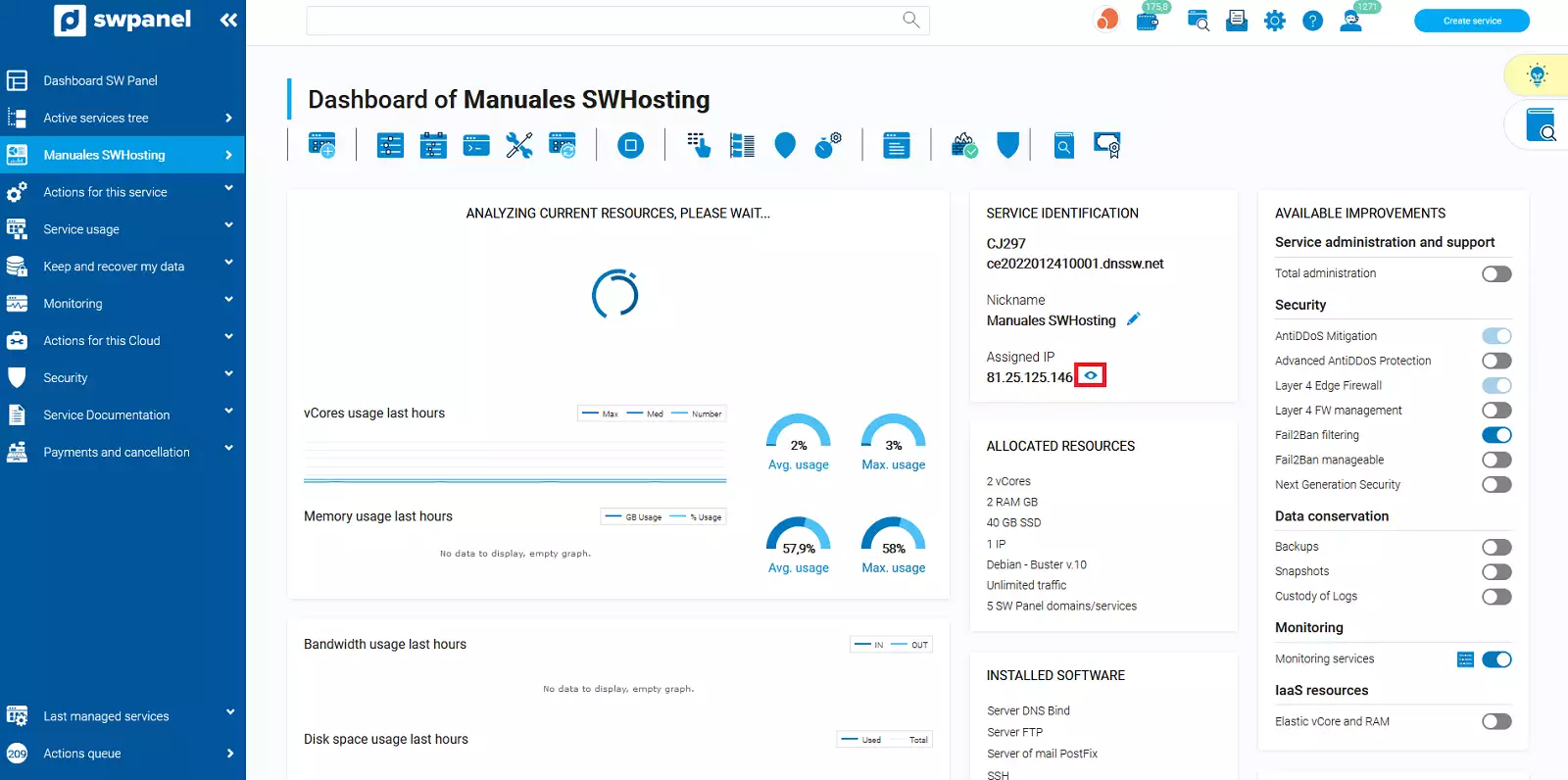Screen dimensions: 1568x780
Task: Collapse sidebar with the double chevron icon
Action: point(228,20)
